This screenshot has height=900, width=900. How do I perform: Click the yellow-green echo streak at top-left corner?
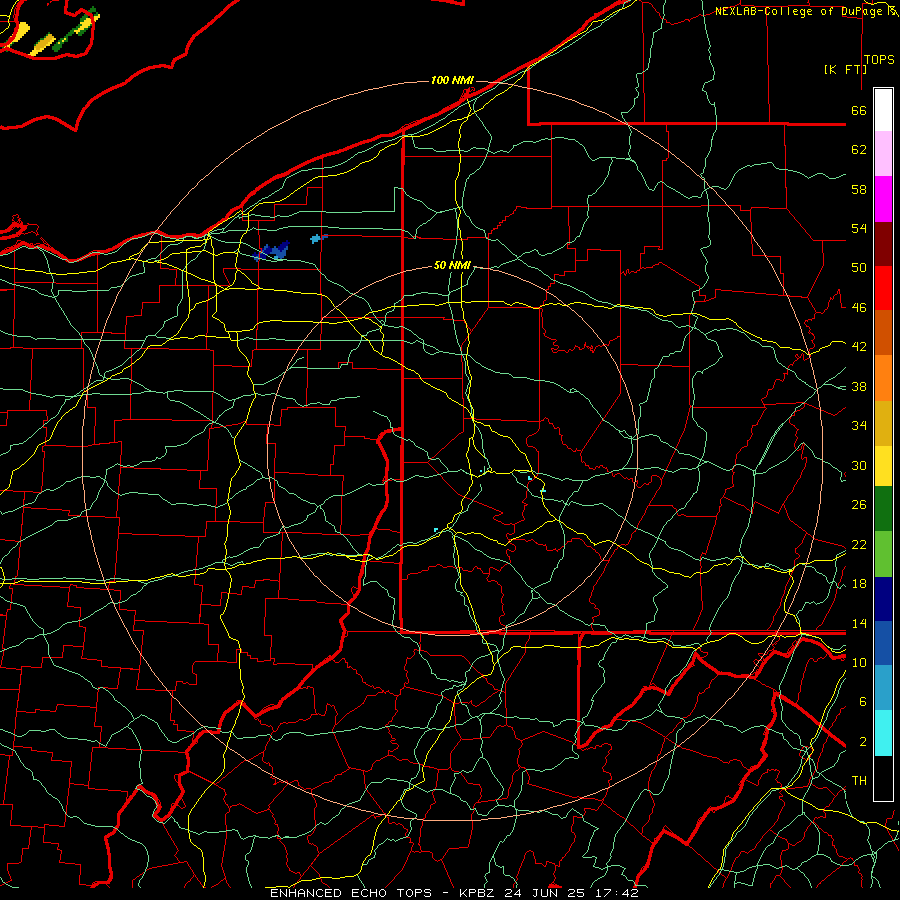pos(77,30)
